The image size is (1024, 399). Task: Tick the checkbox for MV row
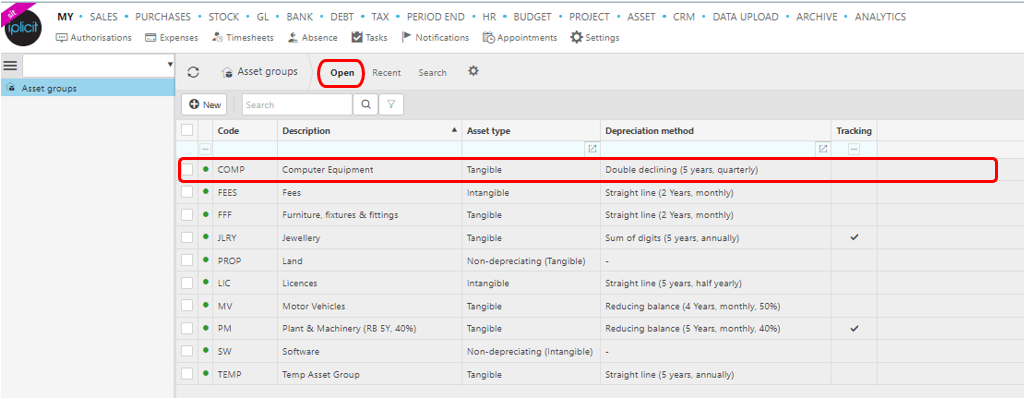187,306
